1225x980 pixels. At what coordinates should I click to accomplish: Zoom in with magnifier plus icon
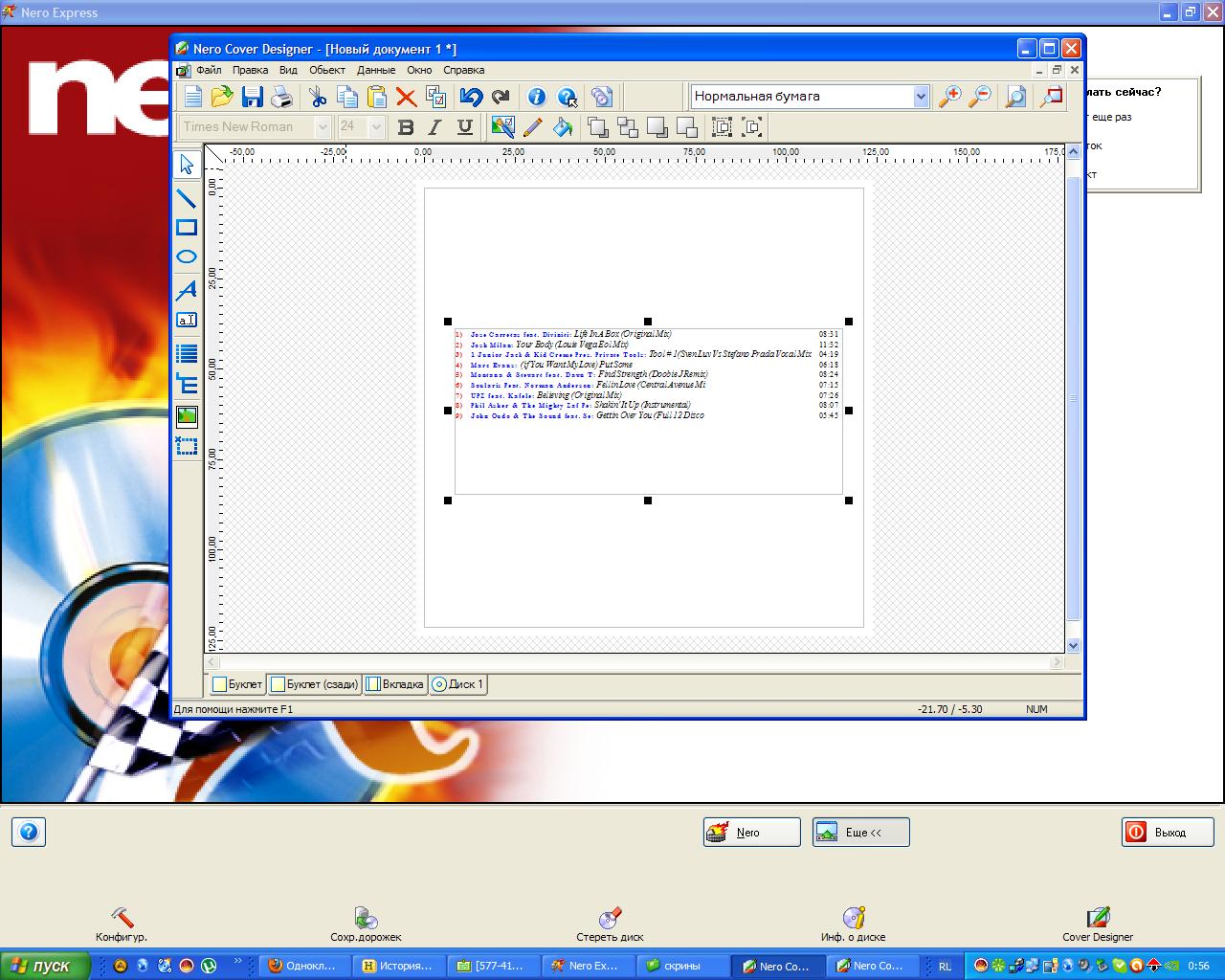(949, 97)
